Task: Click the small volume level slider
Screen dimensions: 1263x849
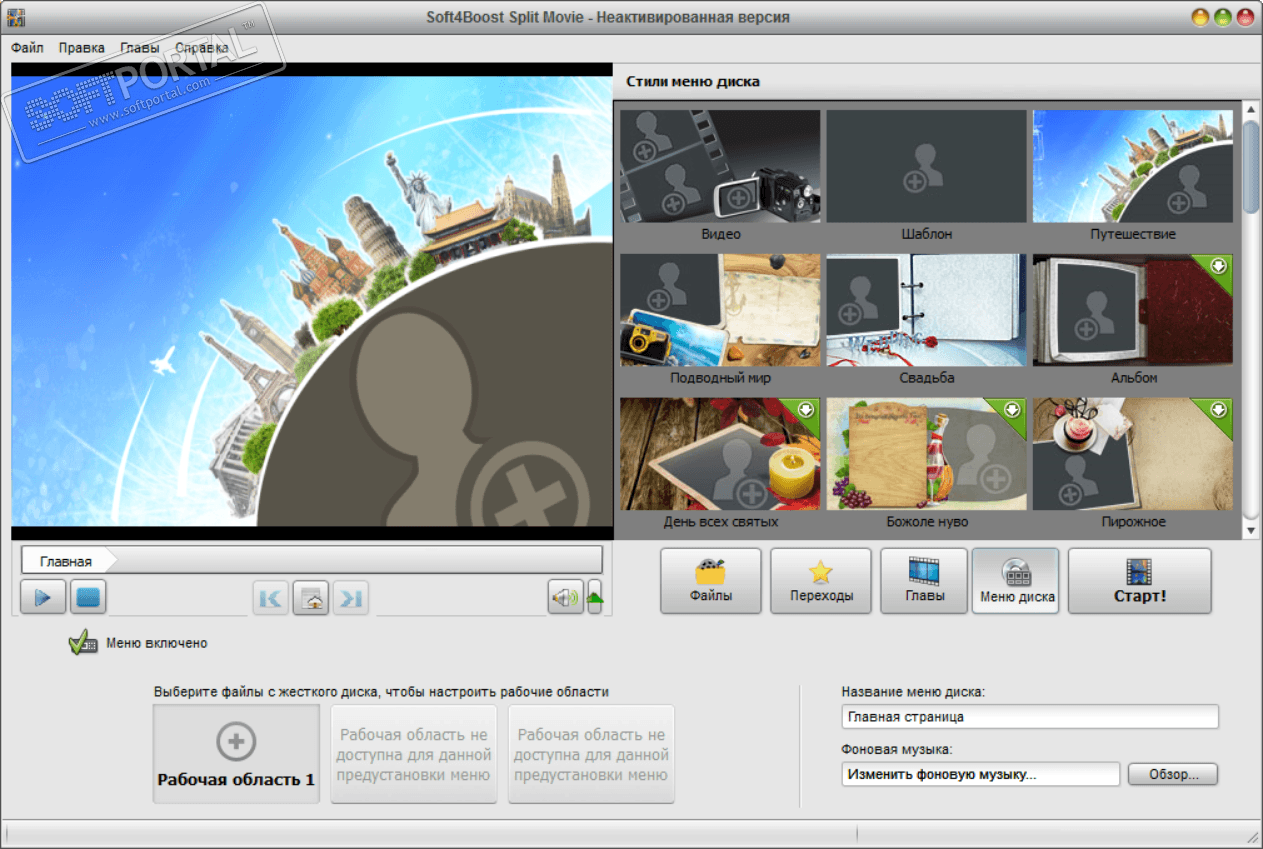Action: pyautogui.click(x=595, y=598)
